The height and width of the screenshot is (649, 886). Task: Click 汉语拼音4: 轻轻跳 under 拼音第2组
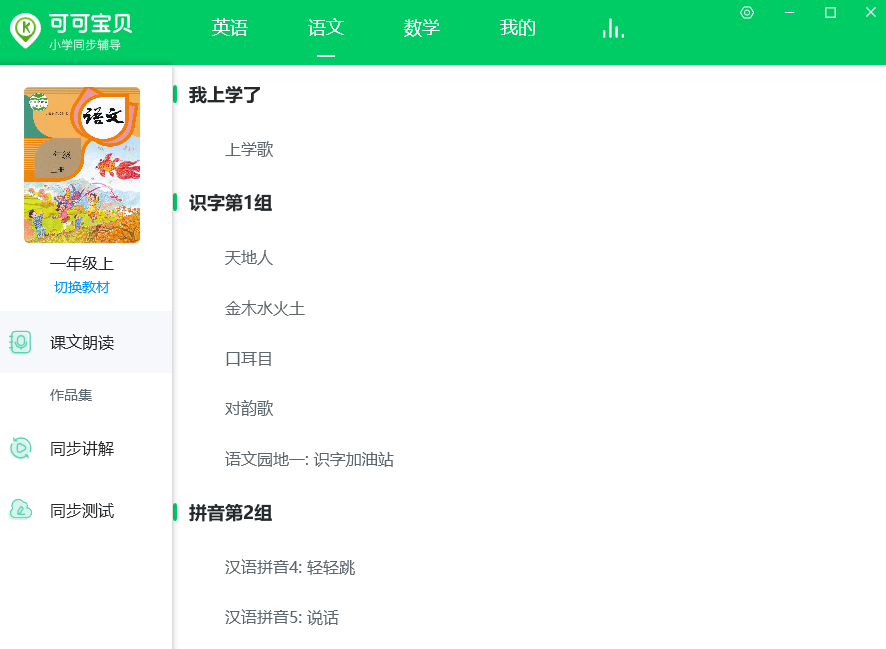[291, 565]
